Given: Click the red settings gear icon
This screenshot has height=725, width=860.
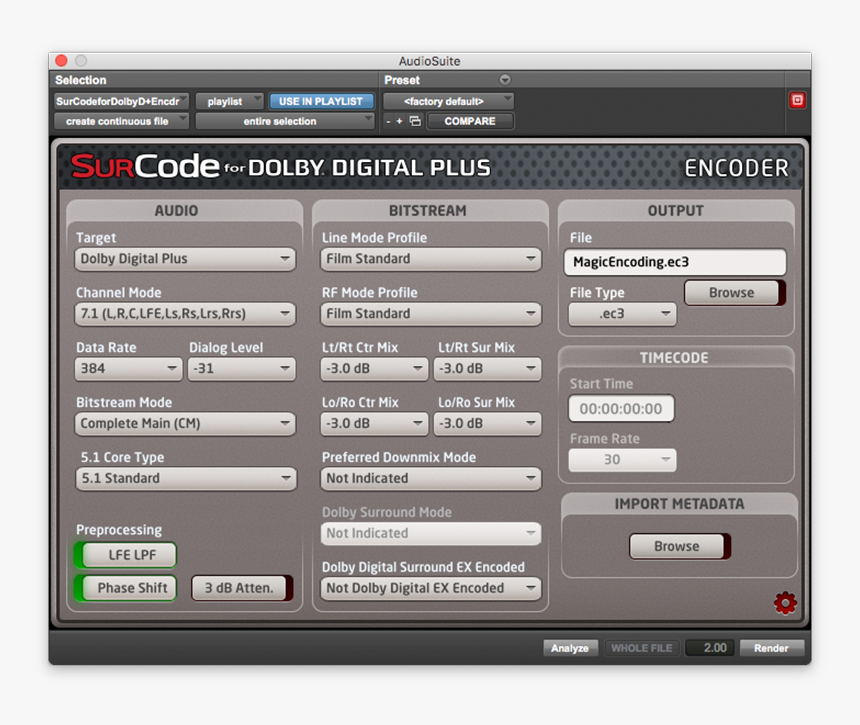Looking at the screenshot, I should click(x=785, y=603).
